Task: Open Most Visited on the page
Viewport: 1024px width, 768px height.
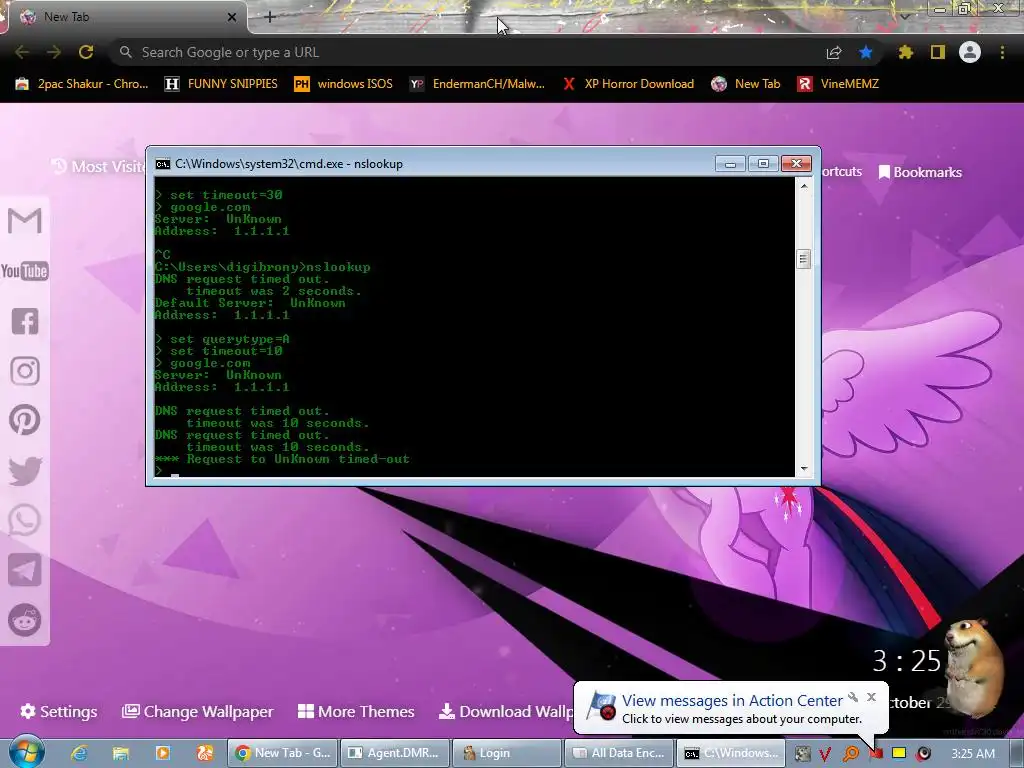Action: tap(99, 167)
